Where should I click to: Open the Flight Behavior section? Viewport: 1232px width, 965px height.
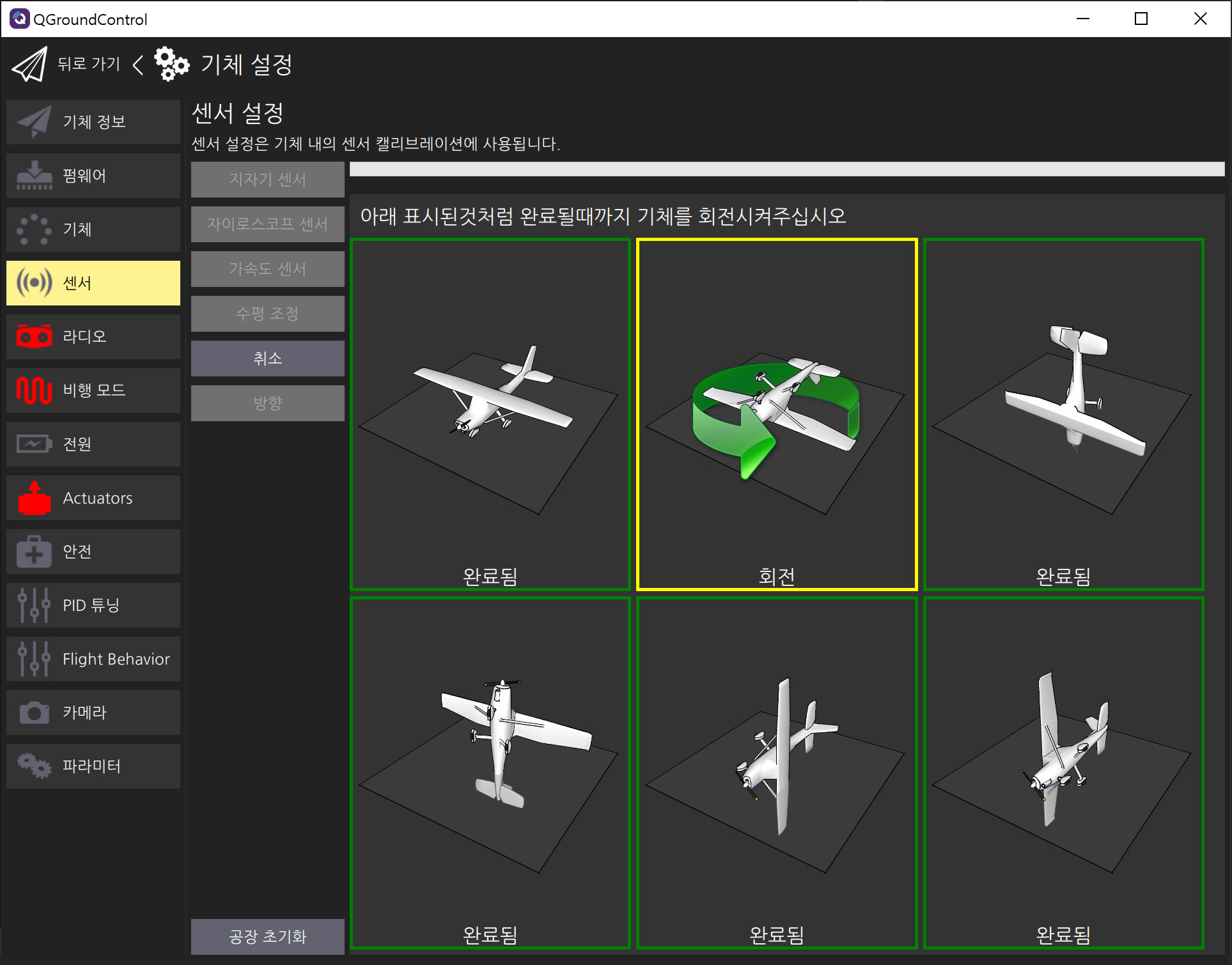(x=93, y=659)
